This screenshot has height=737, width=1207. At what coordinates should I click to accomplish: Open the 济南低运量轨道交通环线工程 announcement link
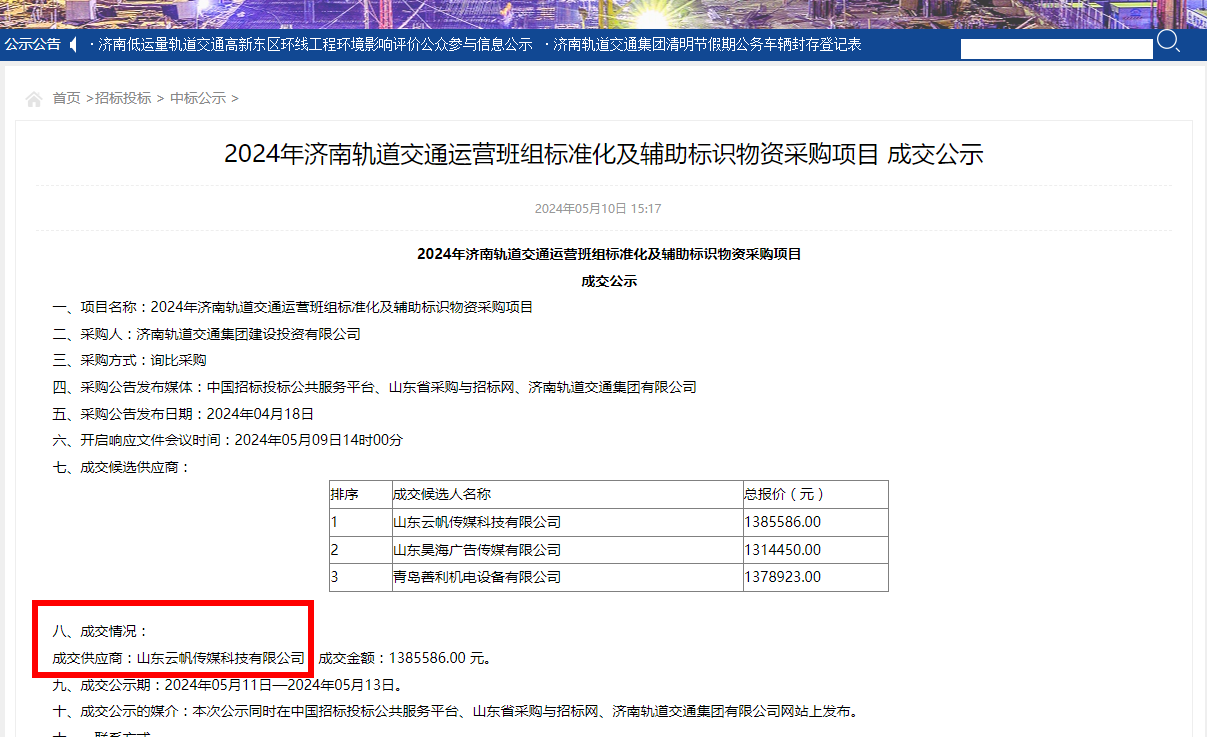click(310, 45)
